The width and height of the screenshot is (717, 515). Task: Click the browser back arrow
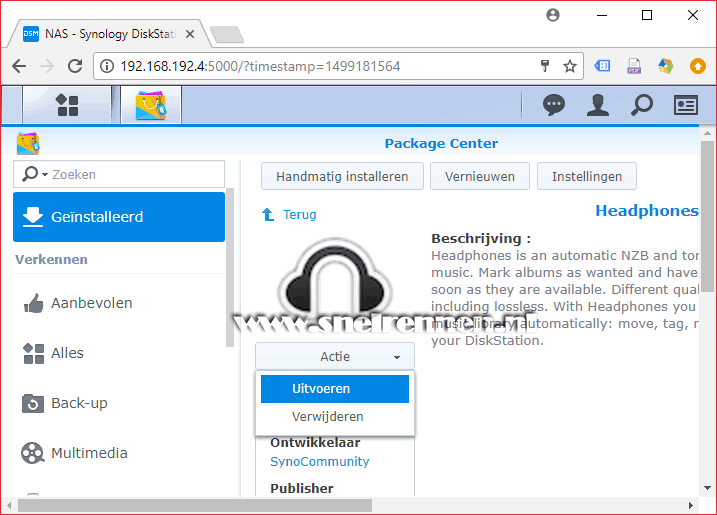coord(19,66)
